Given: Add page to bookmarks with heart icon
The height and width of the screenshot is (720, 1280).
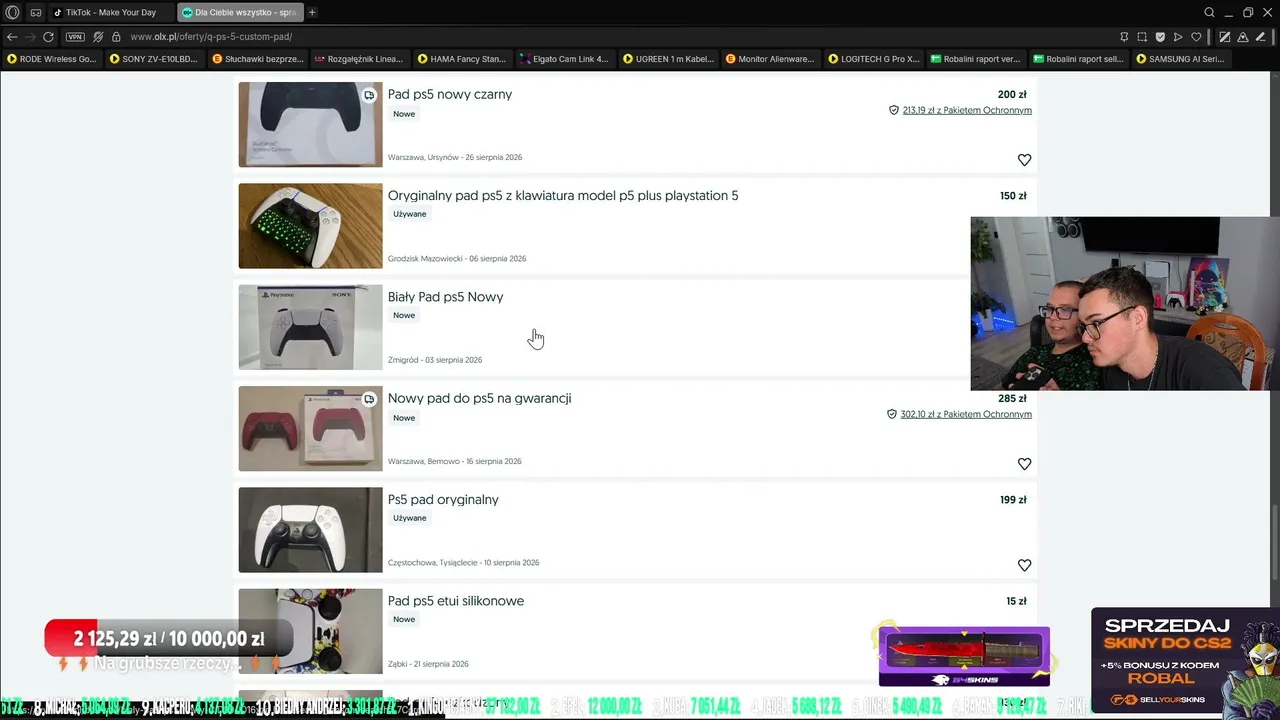Looking at the screenshot, I should coord(1196,37).
